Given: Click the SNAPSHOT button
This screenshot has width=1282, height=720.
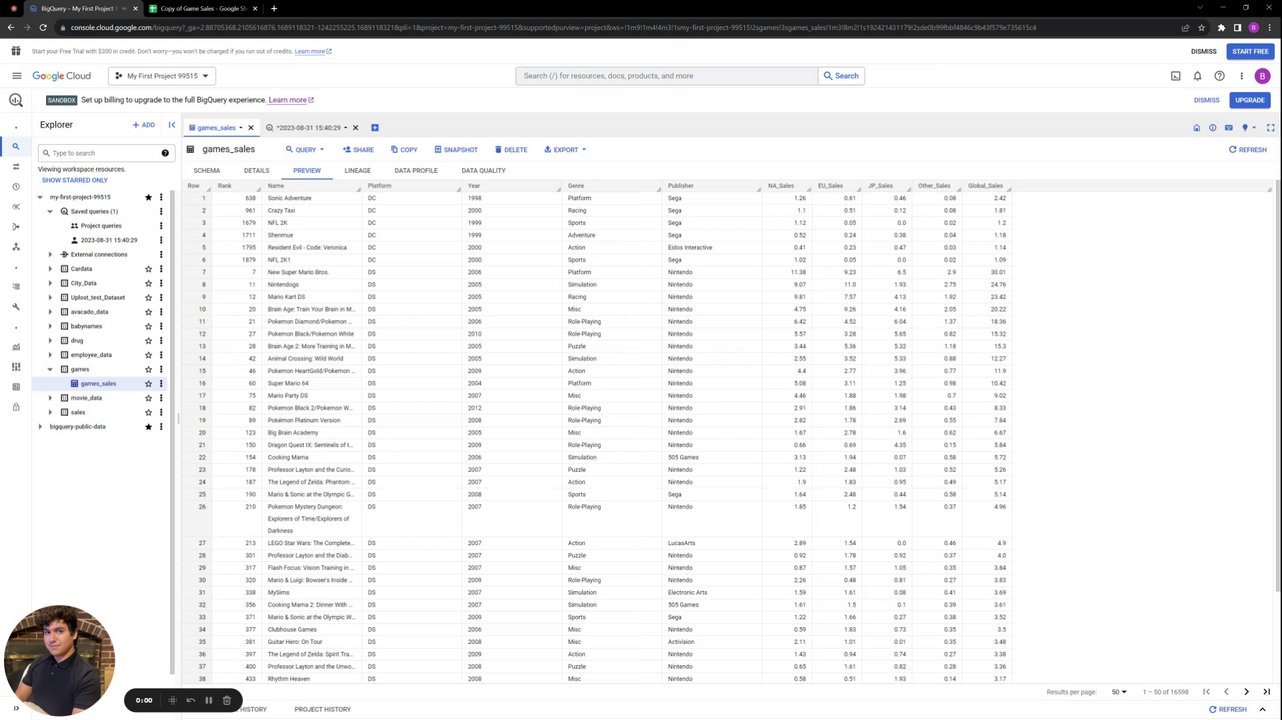Looking at the screenshot, I should 455,150.
